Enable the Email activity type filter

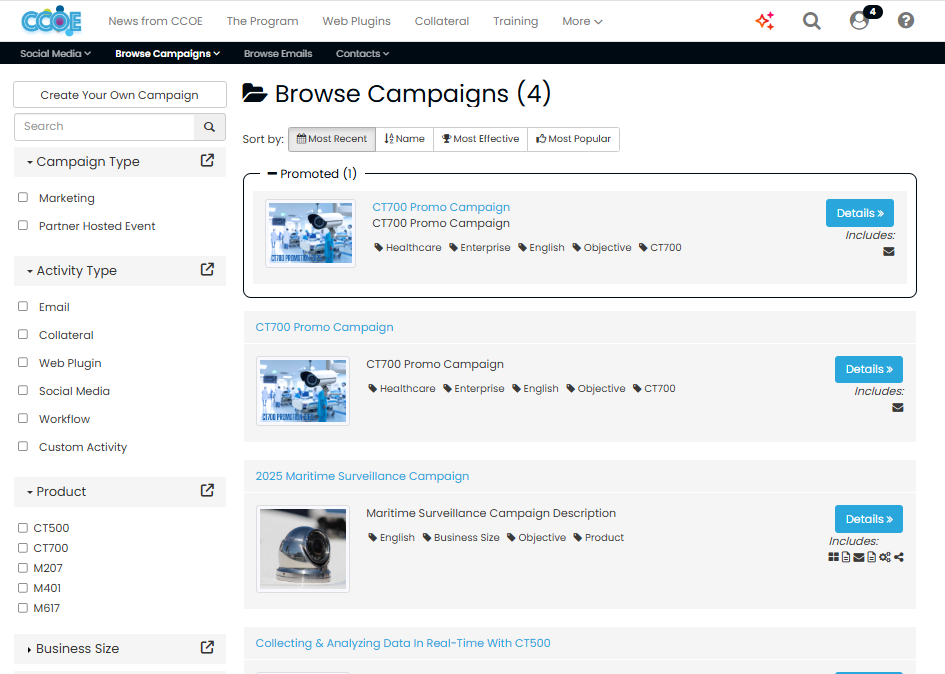point(24,307)
